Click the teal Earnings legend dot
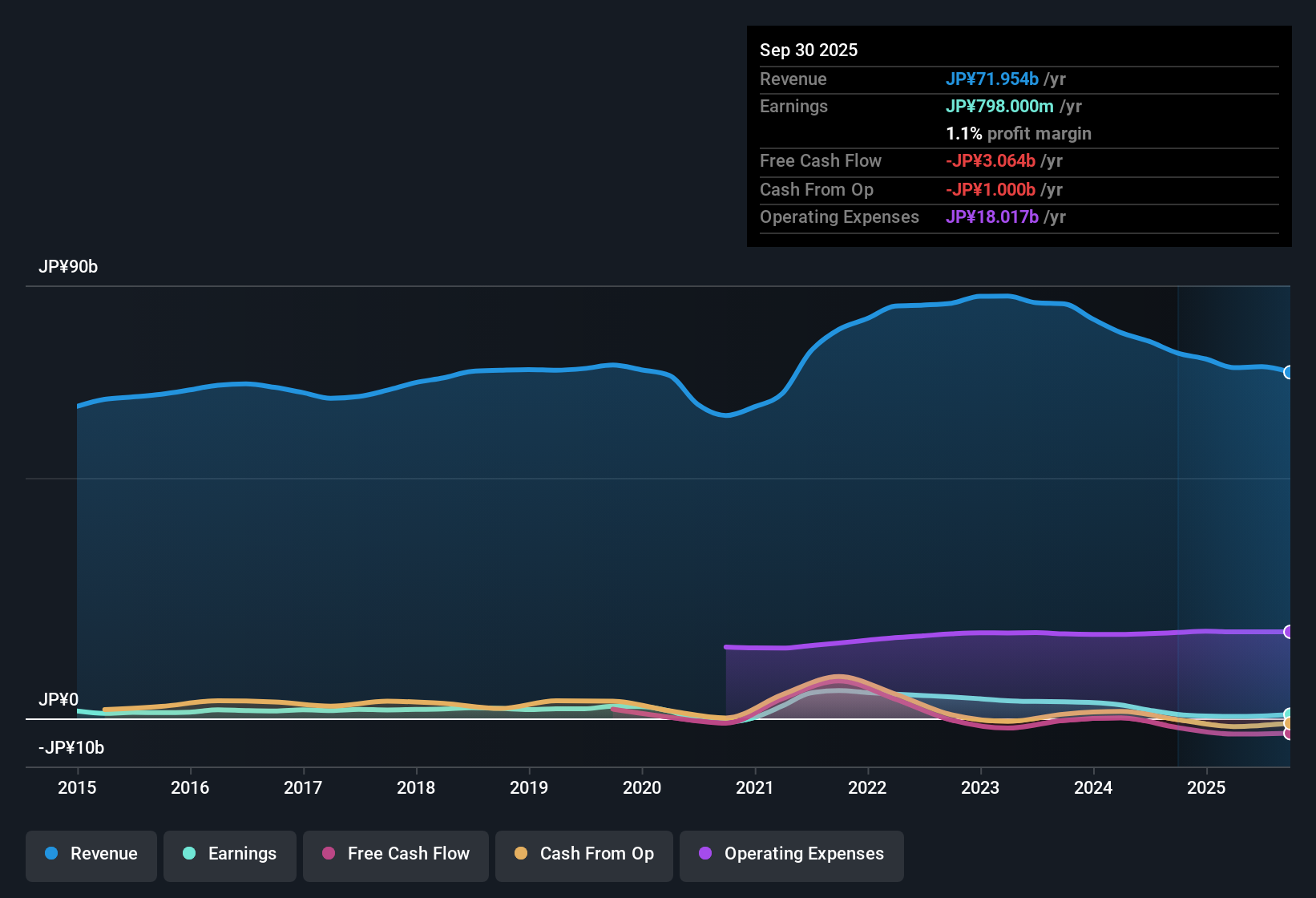Screen dimensions: 1316x898 click(x=189, y=854)
